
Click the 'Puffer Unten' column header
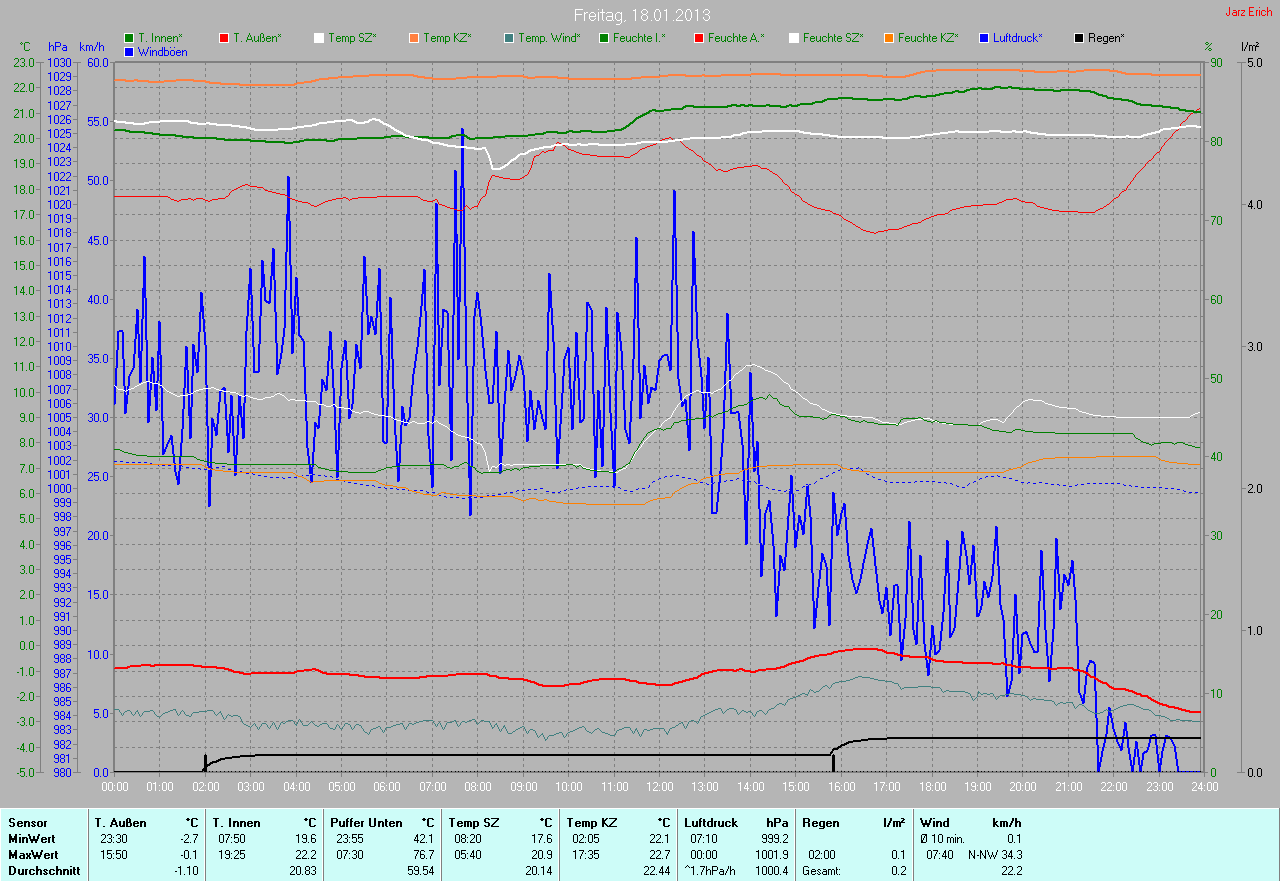366,822
